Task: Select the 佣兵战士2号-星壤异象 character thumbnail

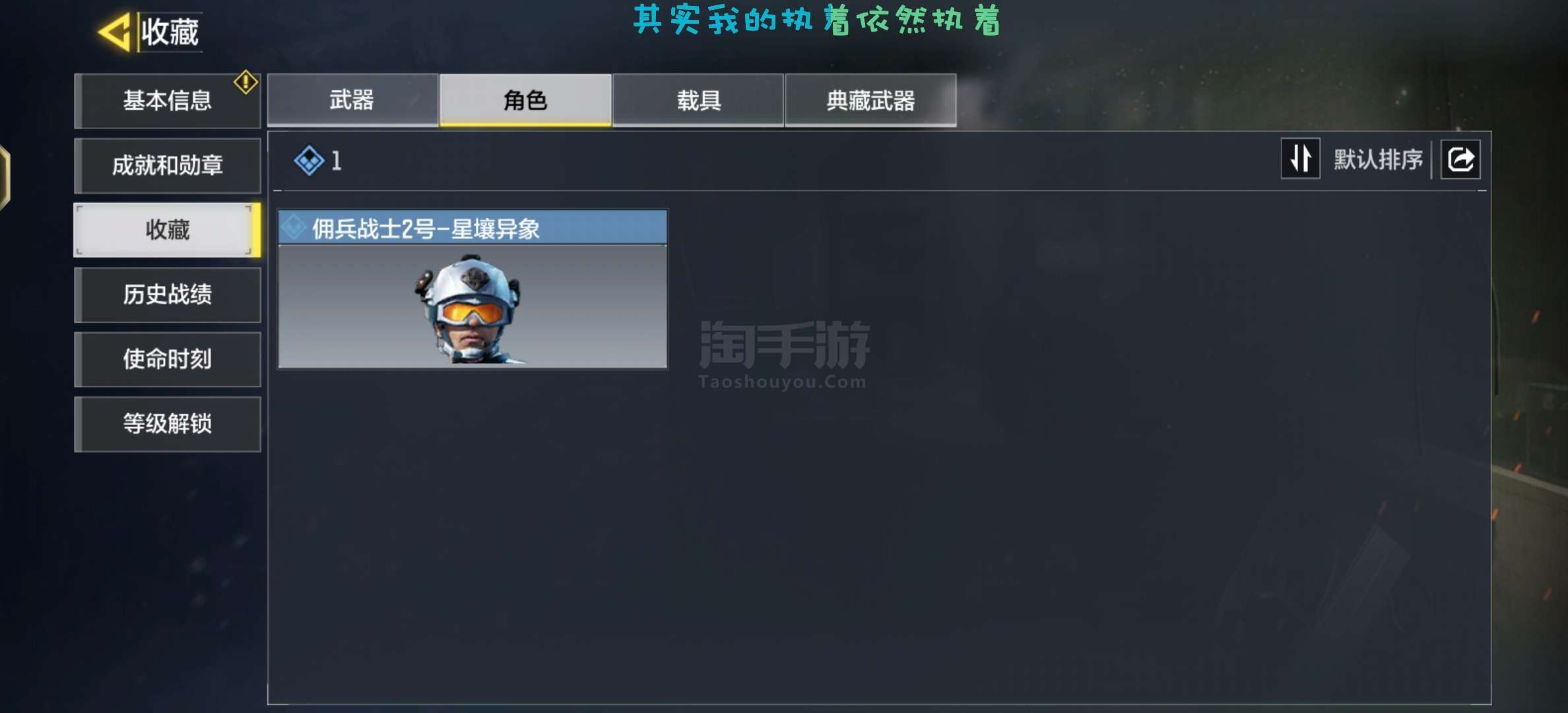Action: 473,306
